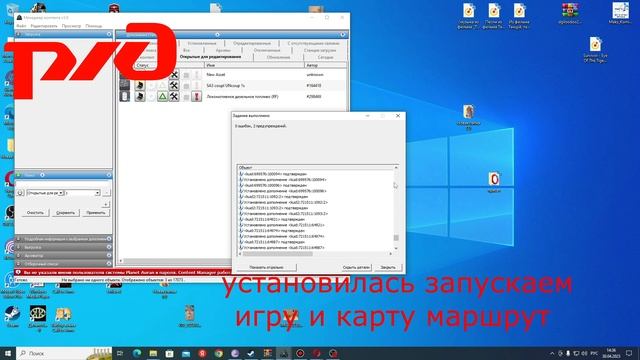
Task: Sort the list by the Автор column header
Action: [326, 65]
